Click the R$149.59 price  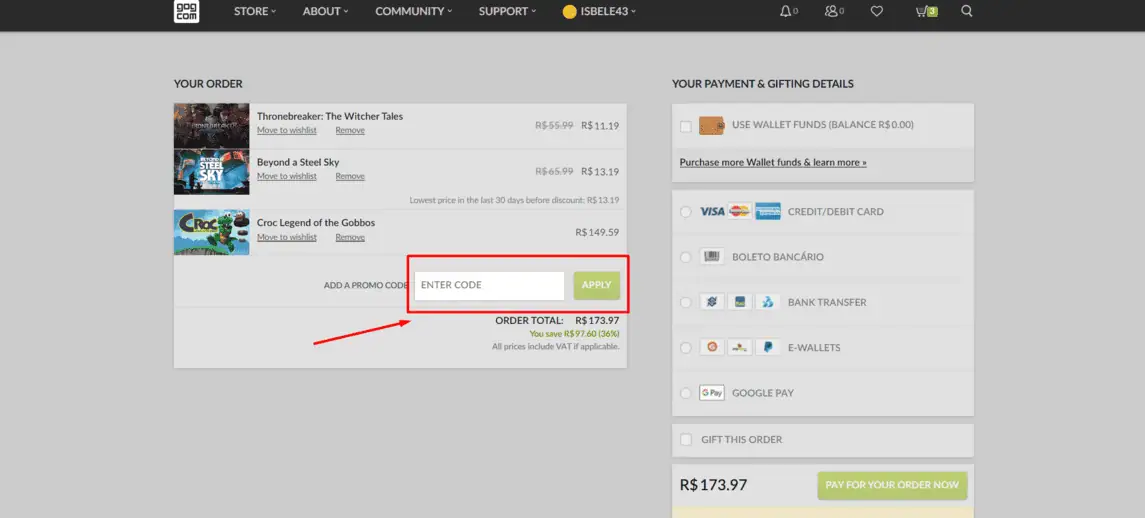[x=597, y=232]
